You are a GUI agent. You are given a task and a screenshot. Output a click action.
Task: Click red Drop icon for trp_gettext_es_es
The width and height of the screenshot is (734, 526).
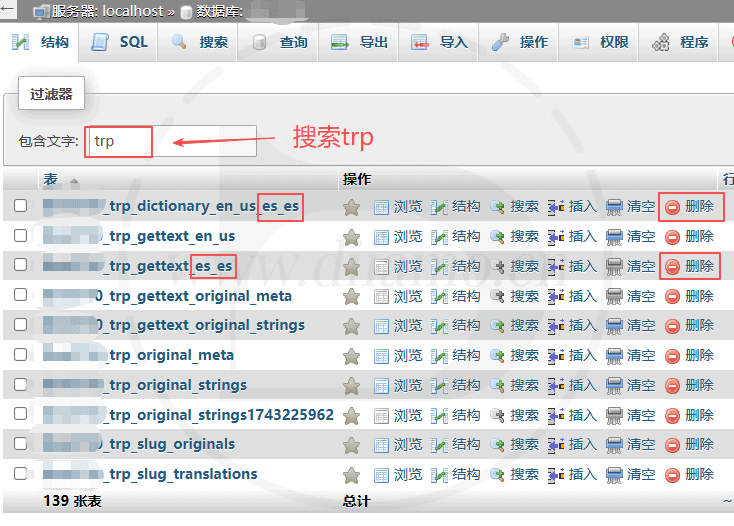point(673,267)
